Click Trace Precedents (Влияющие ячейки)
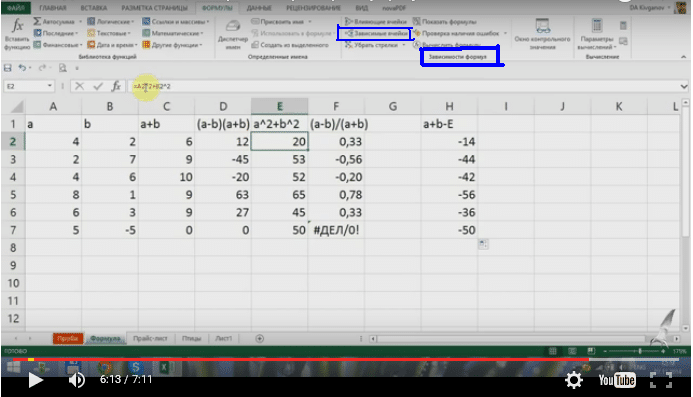Viewport: 693px width, 397px height. pos(376,21)
